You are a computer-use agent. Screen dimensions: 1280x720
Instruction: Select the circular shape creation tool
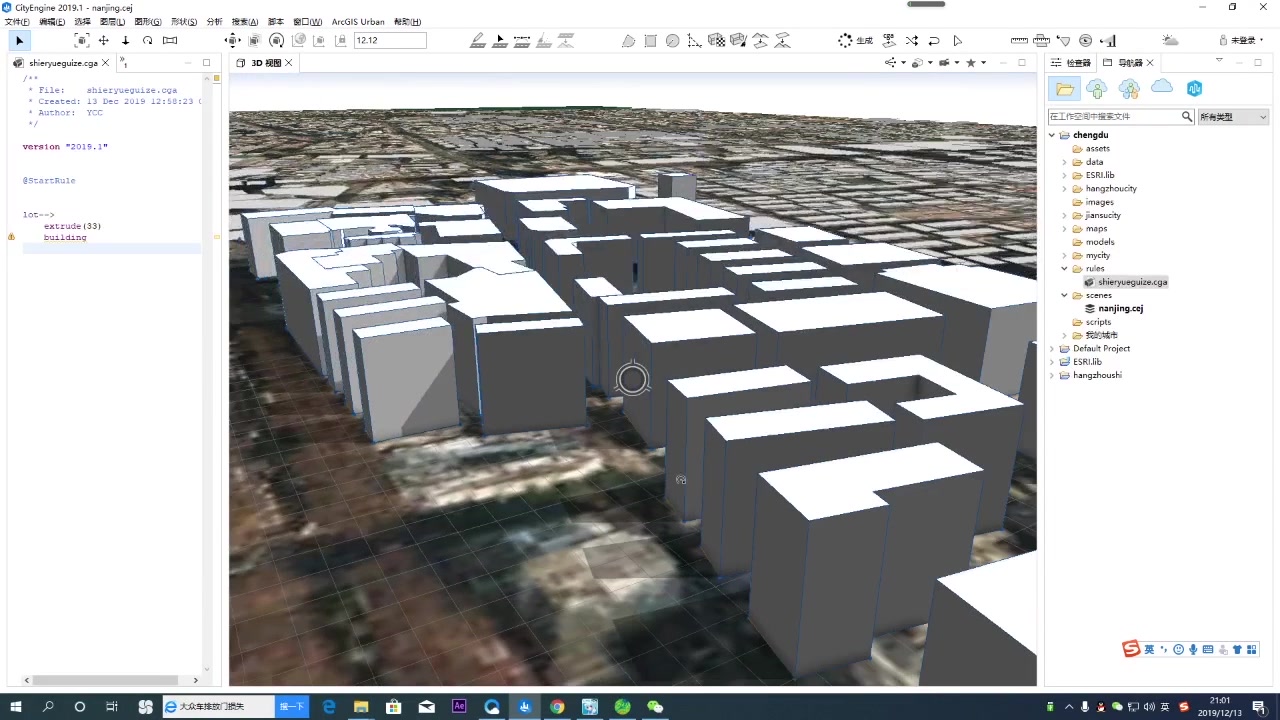[672, 40]
